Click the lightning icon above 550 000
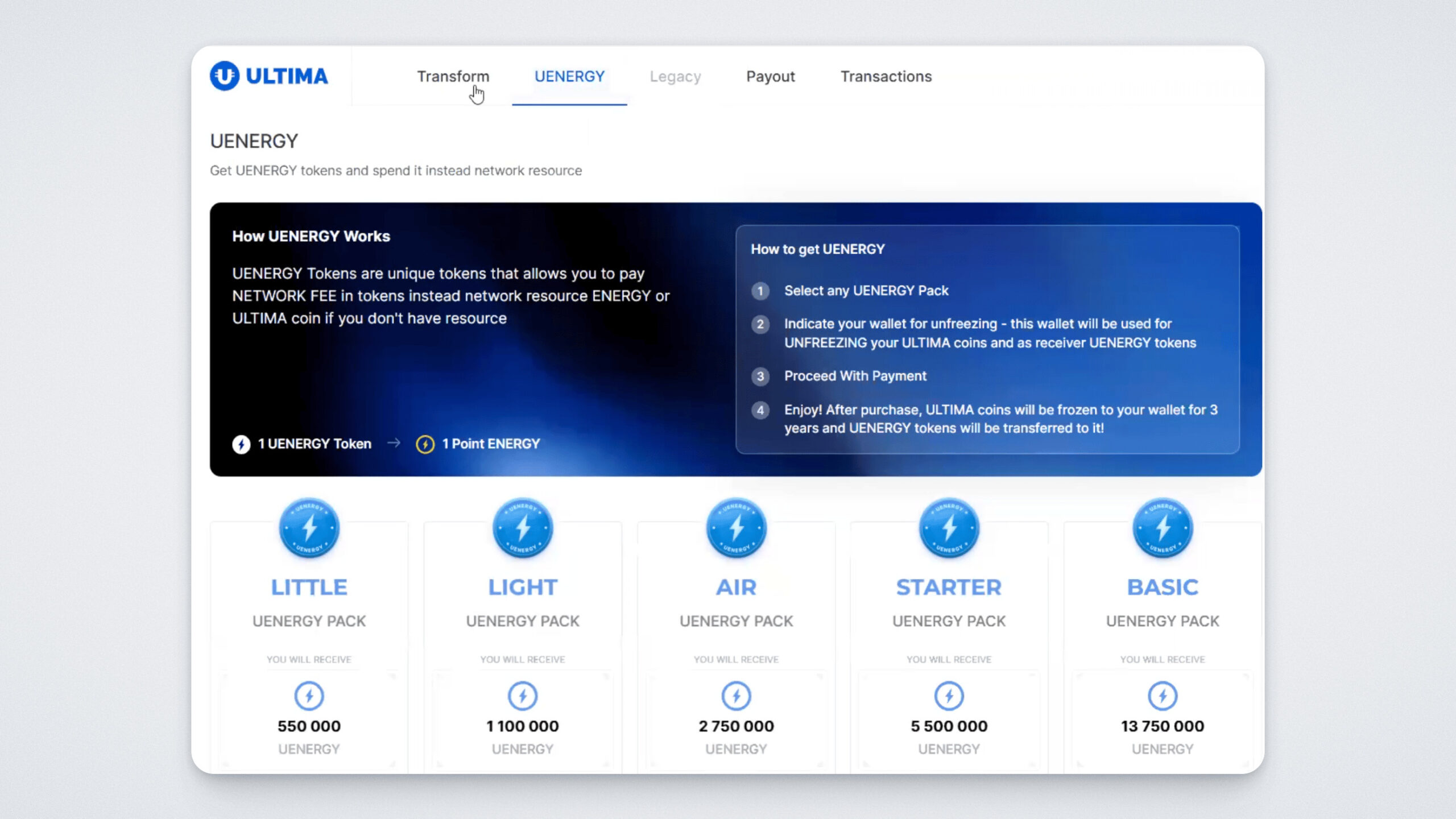Screen dimensions: 1456x819 309,696
